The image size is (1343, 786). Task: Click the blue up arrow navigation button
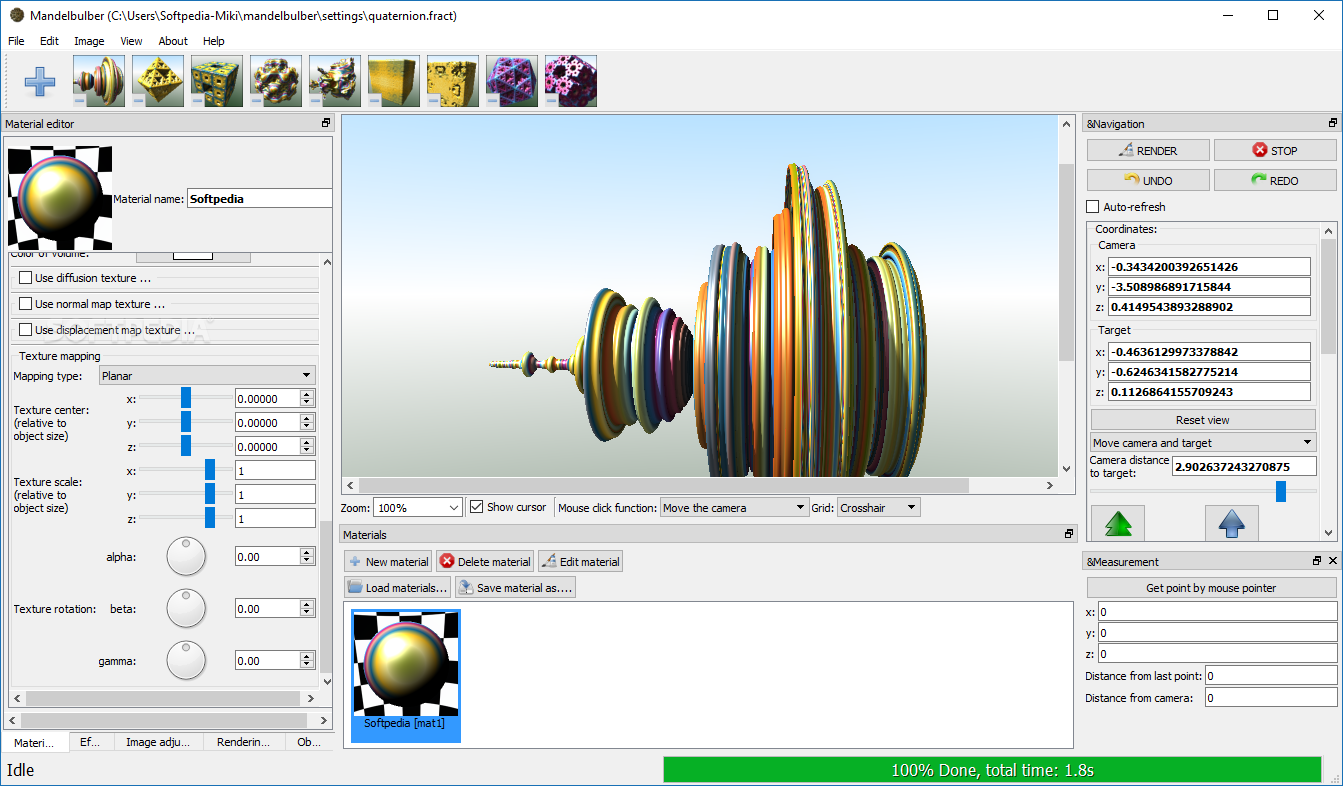[x=1231, y=523]
